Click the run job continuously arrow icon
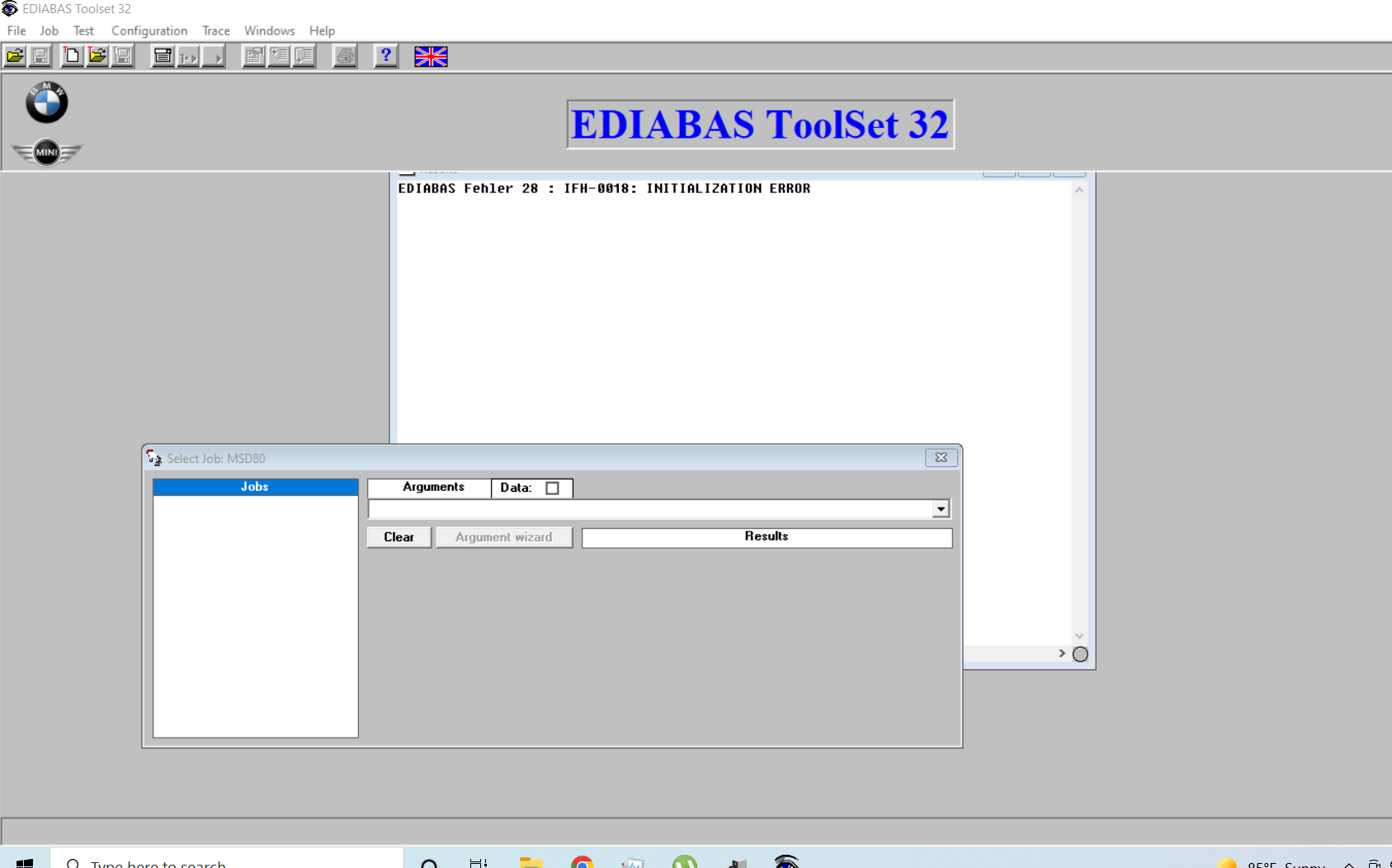 214,56
